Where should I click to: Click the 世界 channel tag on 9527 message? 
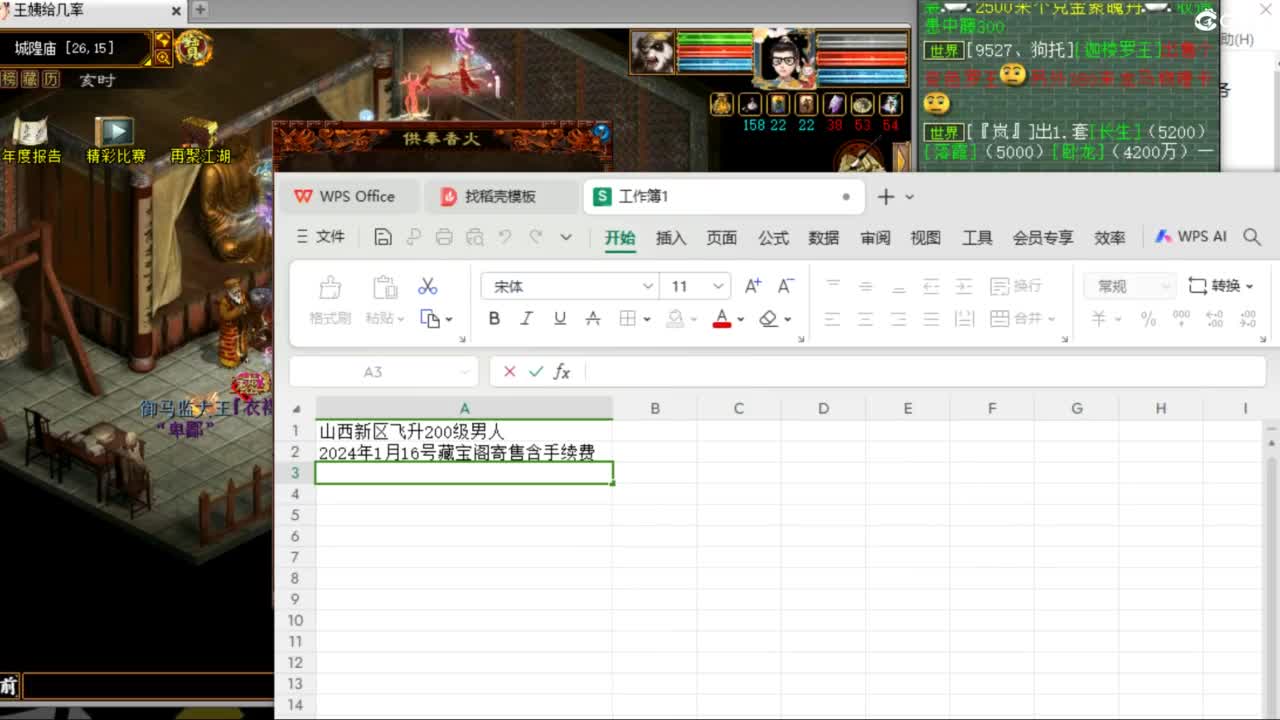click(x=943, y=49)
